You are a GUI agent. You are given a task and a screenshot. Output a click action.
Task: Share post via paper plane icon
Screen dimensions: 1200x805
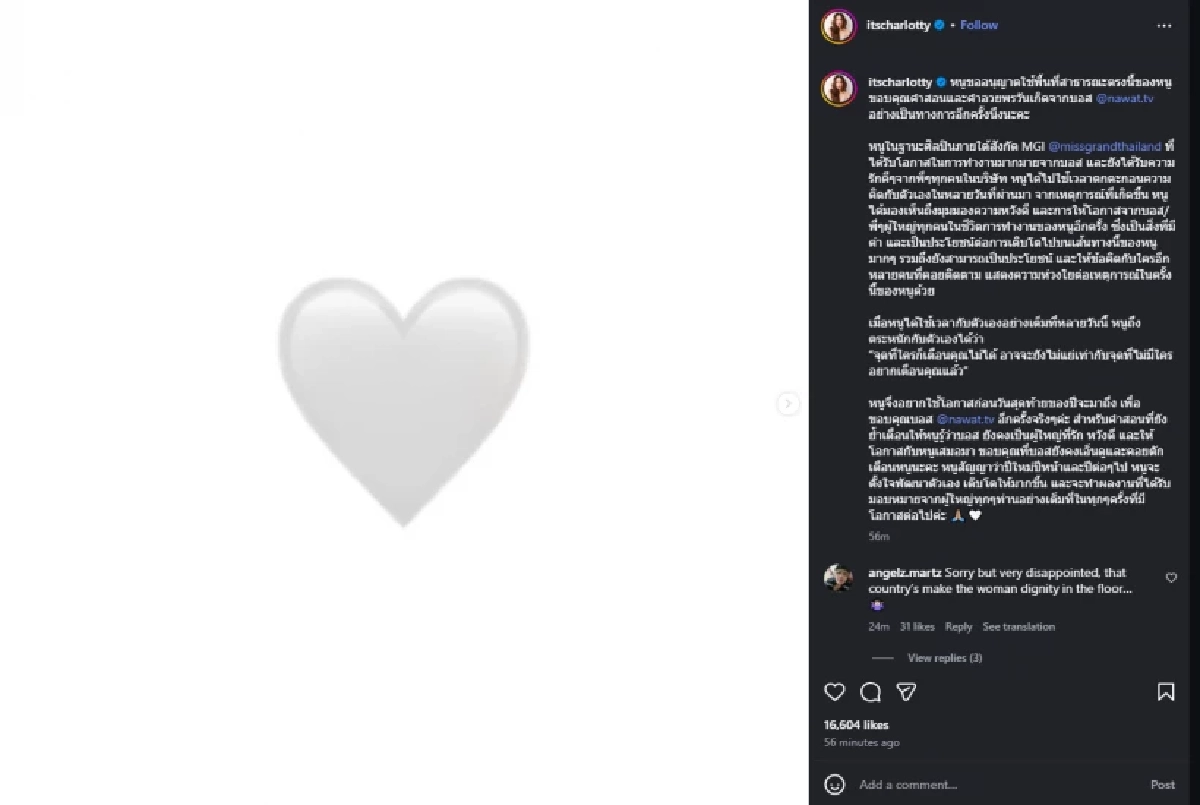tap(906, 692)
